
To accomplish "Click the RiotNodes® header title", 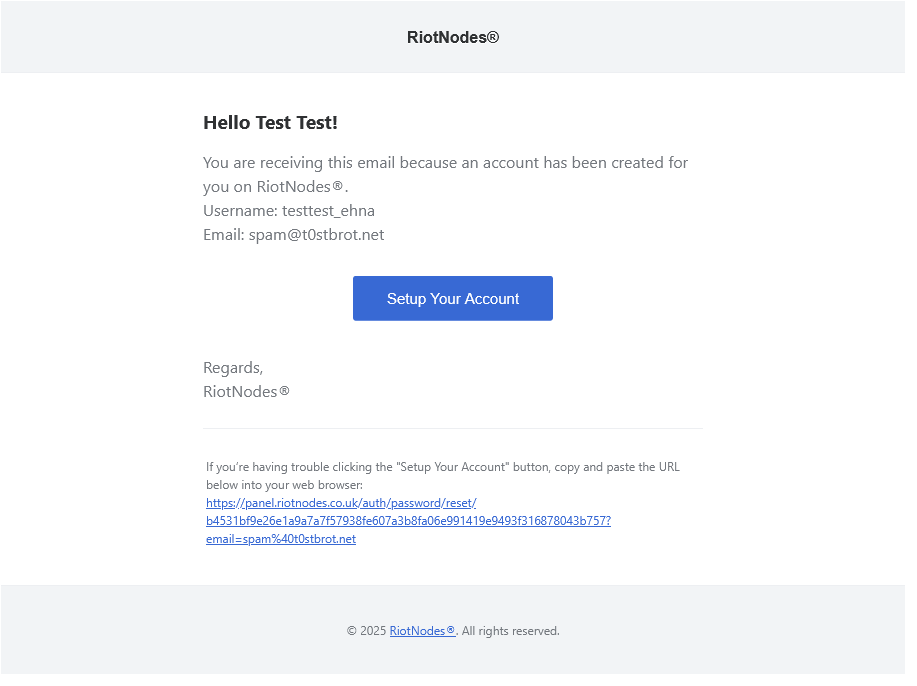I will pos(453,38).
